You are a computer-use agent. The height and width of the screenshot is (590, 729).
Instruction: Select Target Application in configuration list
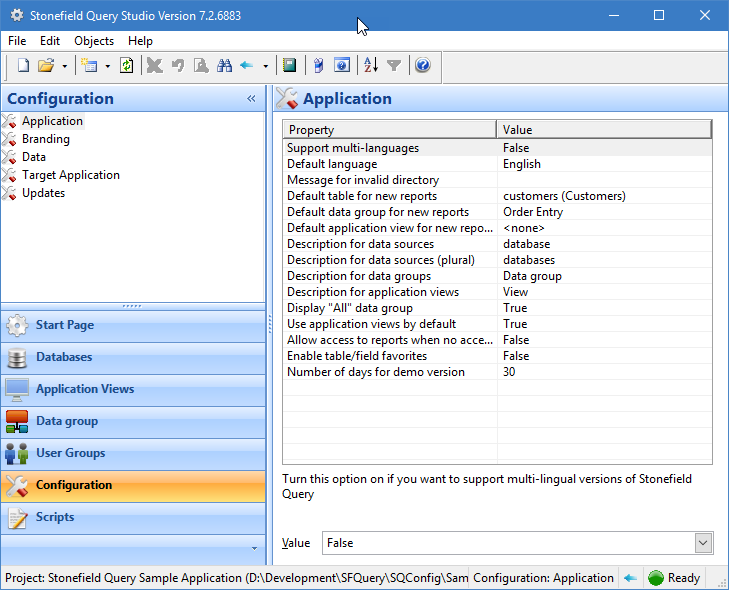click(71, 175)
